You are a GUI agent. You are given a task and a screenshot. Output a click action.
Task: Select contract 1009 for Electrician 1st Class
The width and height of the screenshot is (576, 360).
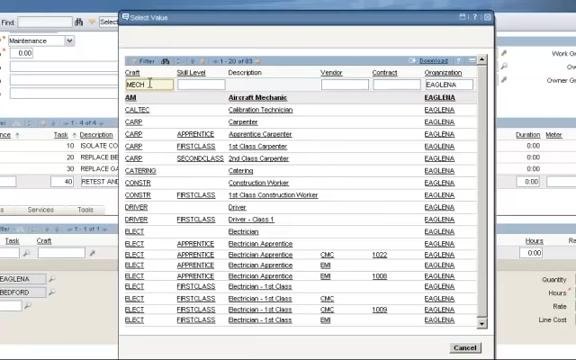pos(379,310)
